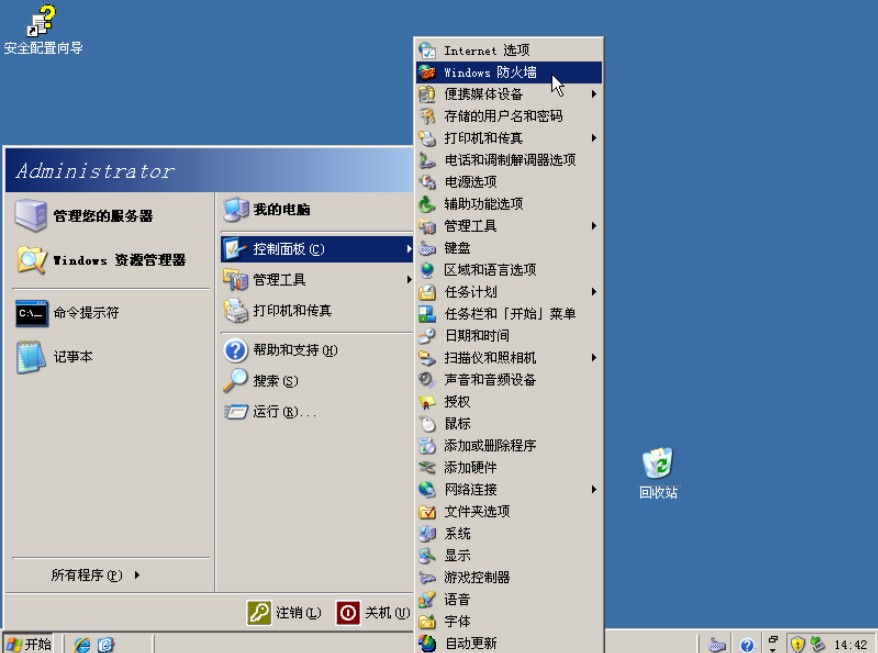This screenshot has width=878, height=653.
Task: Click the 文件夹选项 folder icon
Action: coord(427,511)
